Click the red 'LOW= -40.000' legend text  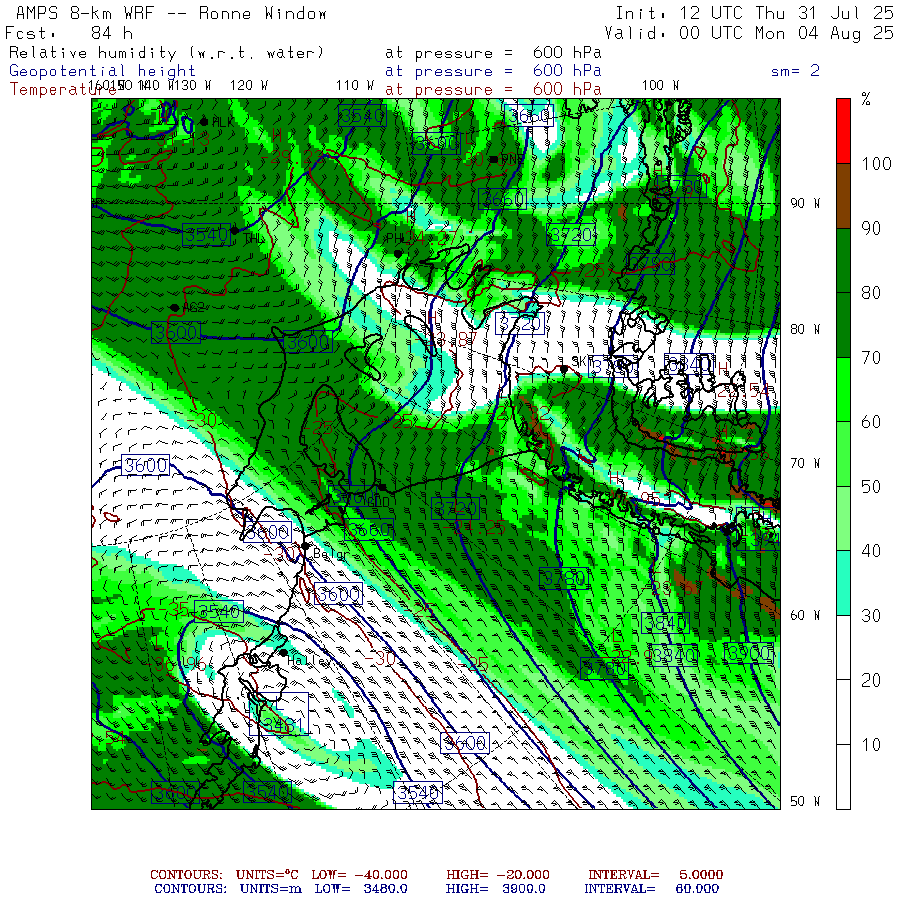point(359,875)
